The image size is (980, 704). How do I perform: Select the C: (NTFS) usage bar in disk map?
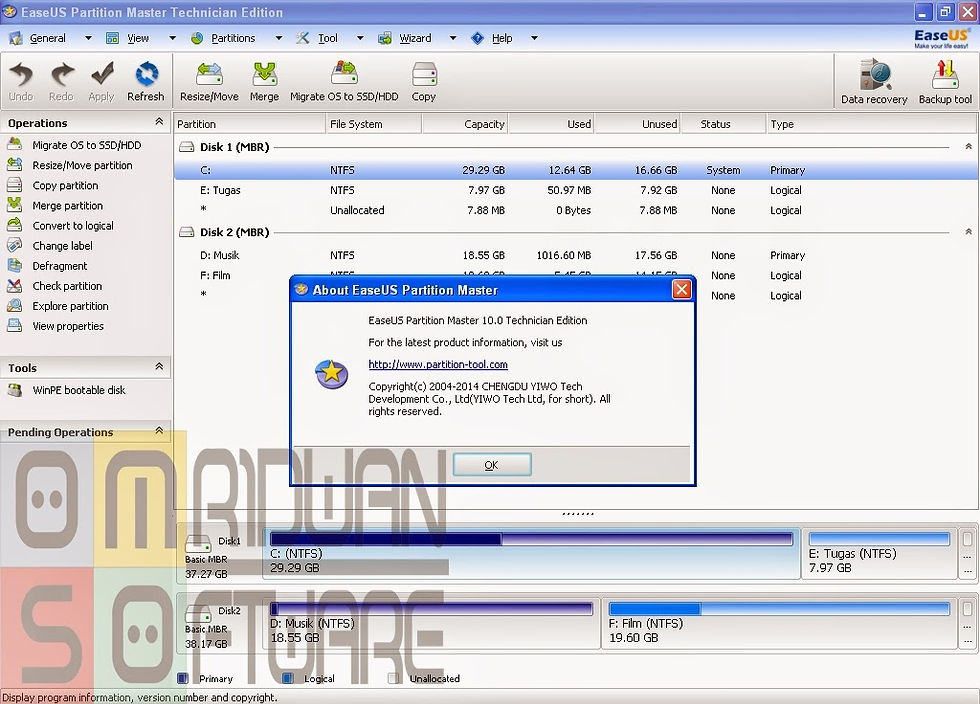[x=531, y=539]
